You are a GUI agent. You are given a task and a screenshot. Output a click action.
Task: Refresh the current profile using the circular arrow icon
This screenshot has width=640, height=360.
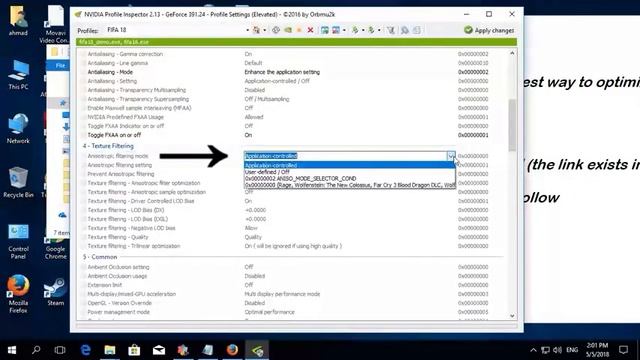(276, 30)
